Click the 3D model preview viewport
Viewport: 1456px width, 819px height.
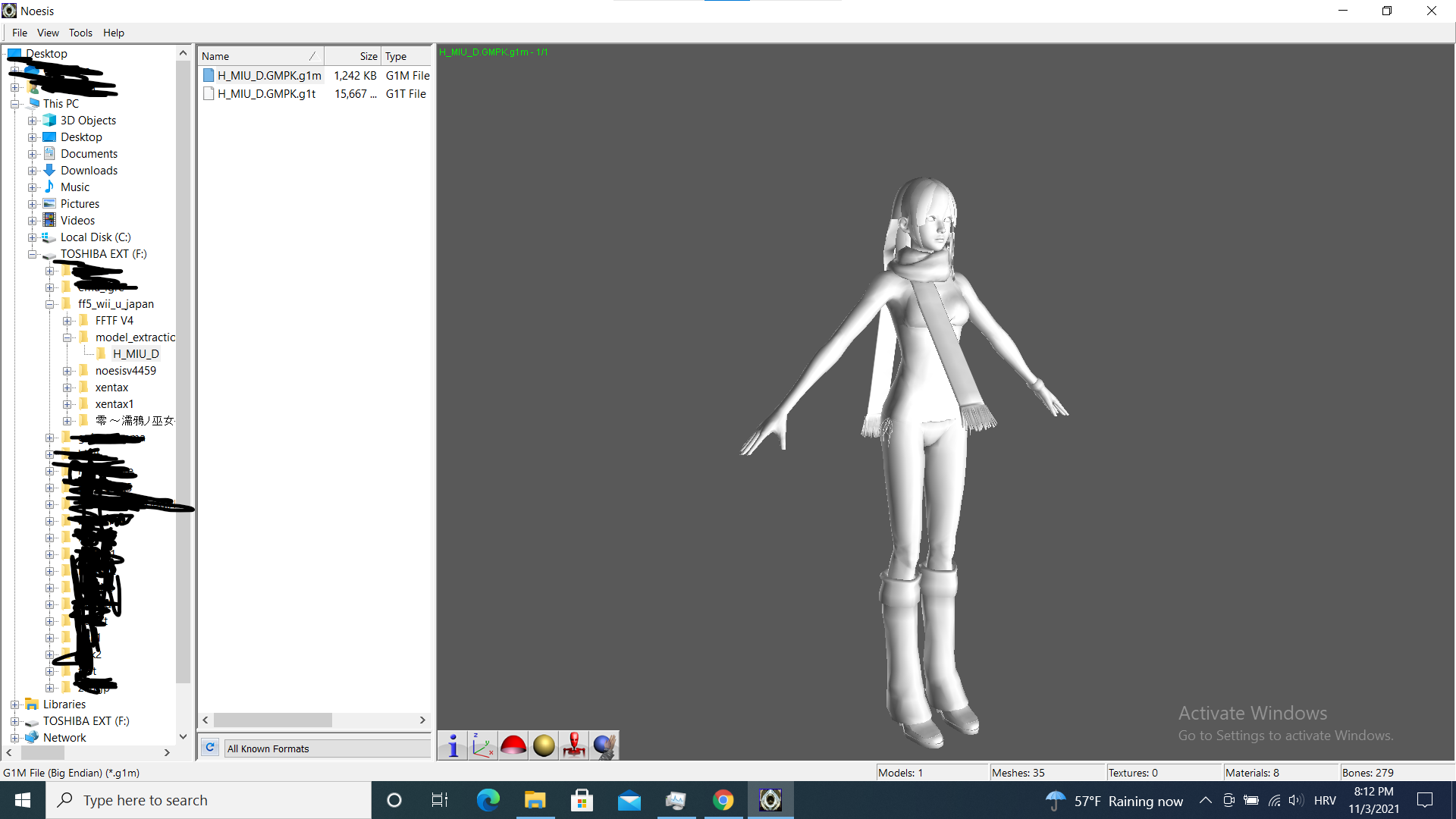(945, 402)
